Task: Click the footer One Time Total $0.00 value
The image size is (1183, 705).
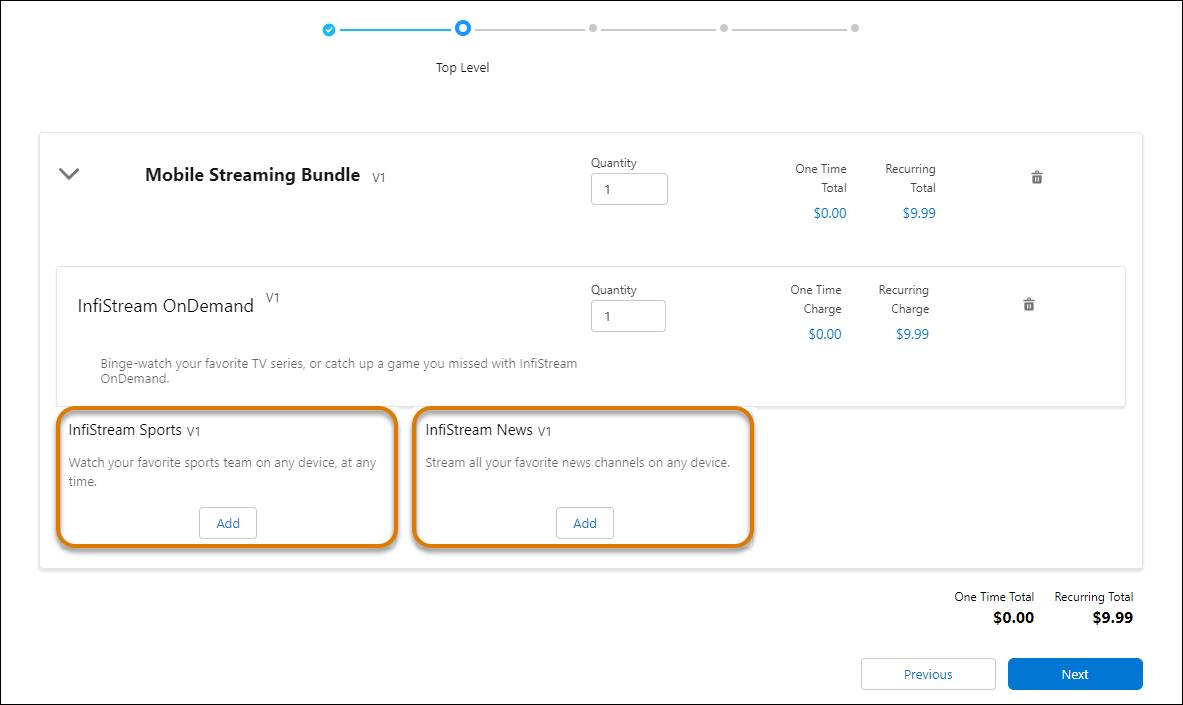Action: coord(1013,617)
